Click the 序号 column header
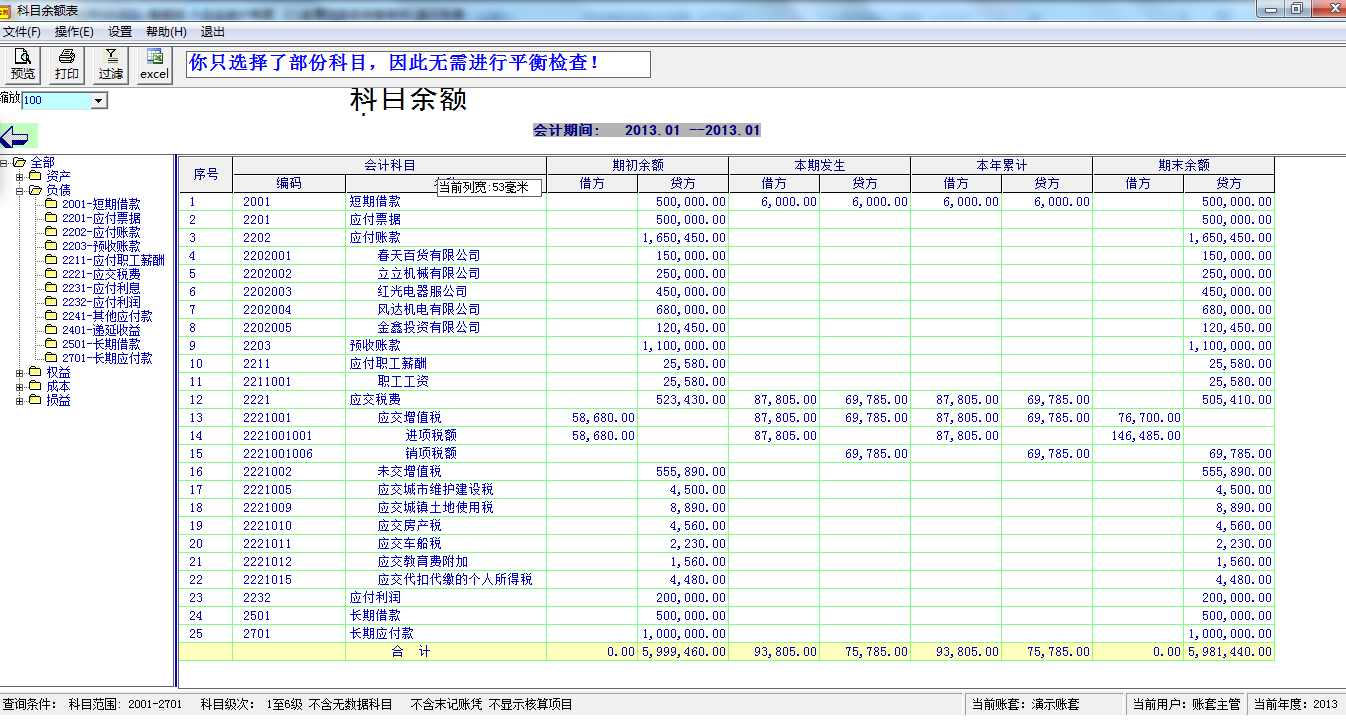Image resolution: width=1346 pixels, height=721 pixels. [x=206, y=174]
